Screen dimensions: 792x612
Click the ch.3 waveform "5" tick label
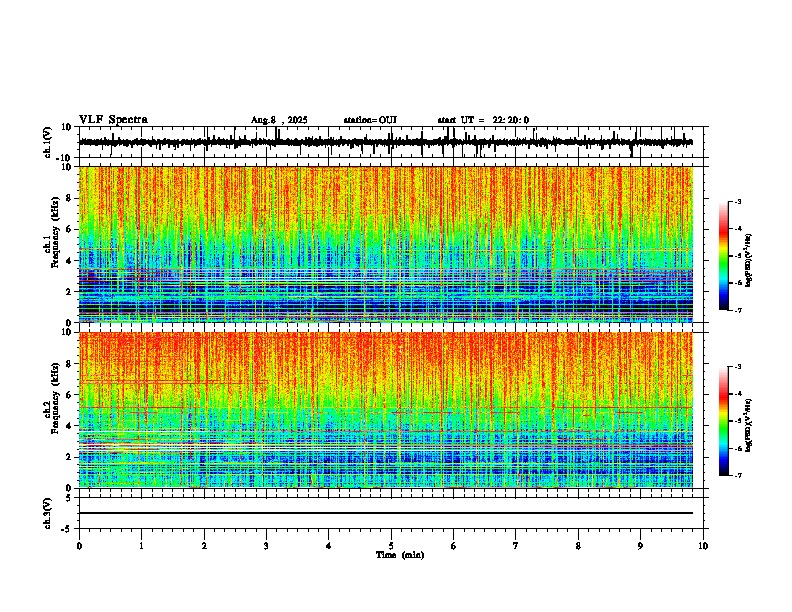[70, 498]
